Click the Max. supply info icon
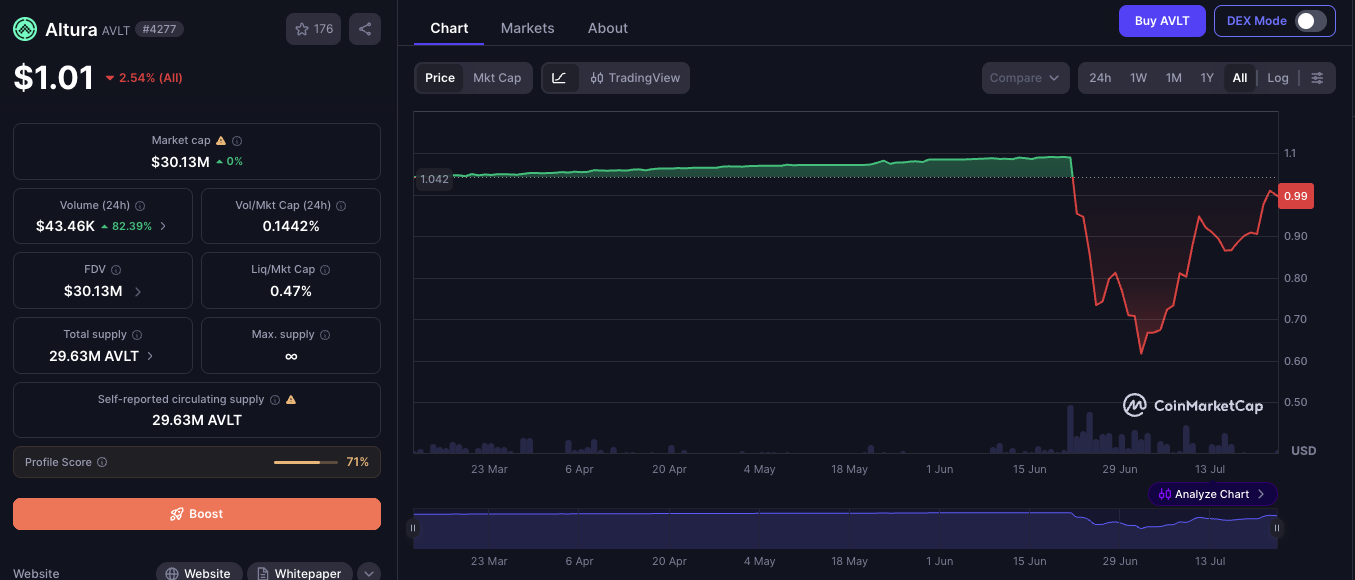The image size is (1355, 580). (325, 335)
